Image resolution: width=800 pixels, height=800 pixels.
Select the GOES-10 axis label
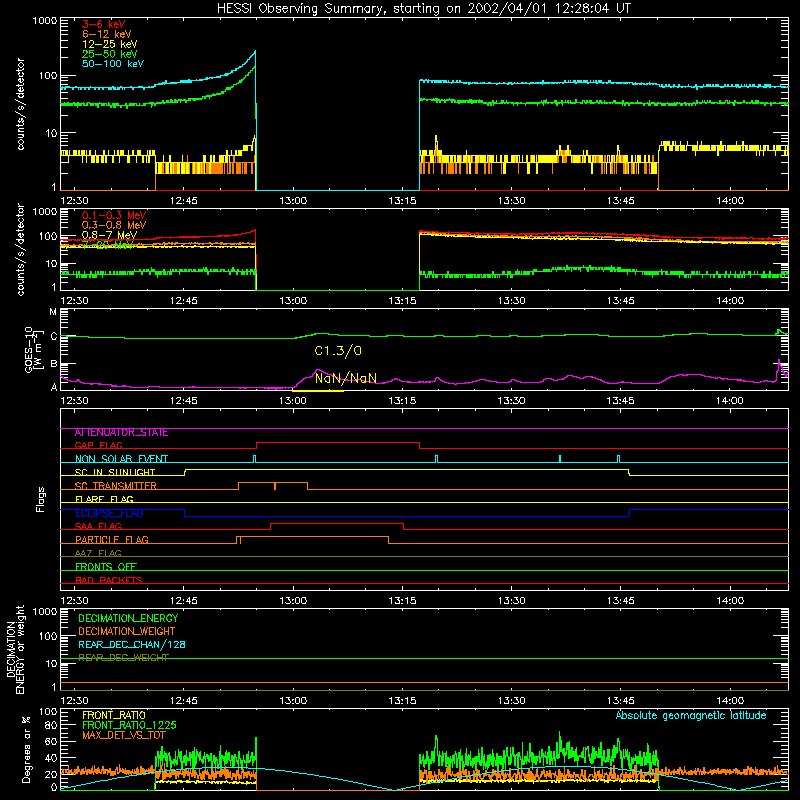[32, 349]
